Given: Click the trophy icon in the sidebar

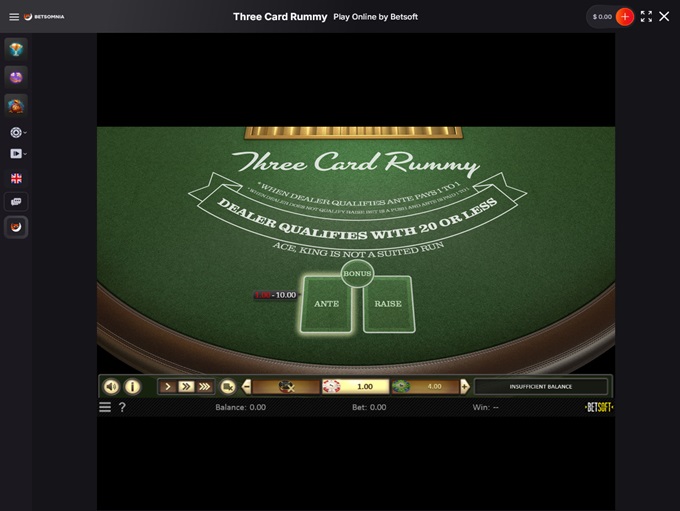Looking at the screenshot, I should tap(16, 49).
